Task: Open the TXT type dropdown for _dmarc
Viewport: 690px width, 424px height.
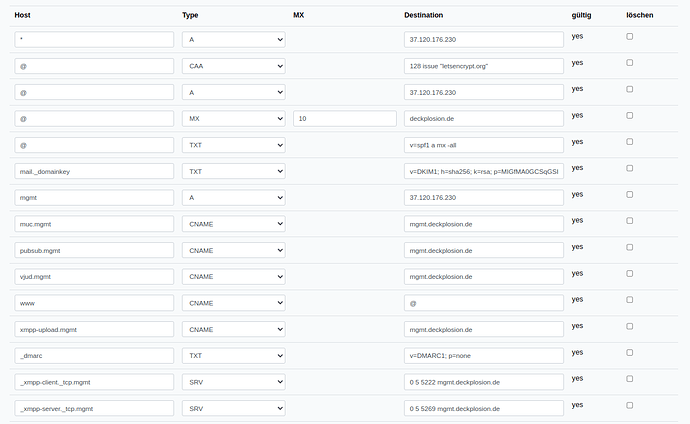Action: (234, 355)
